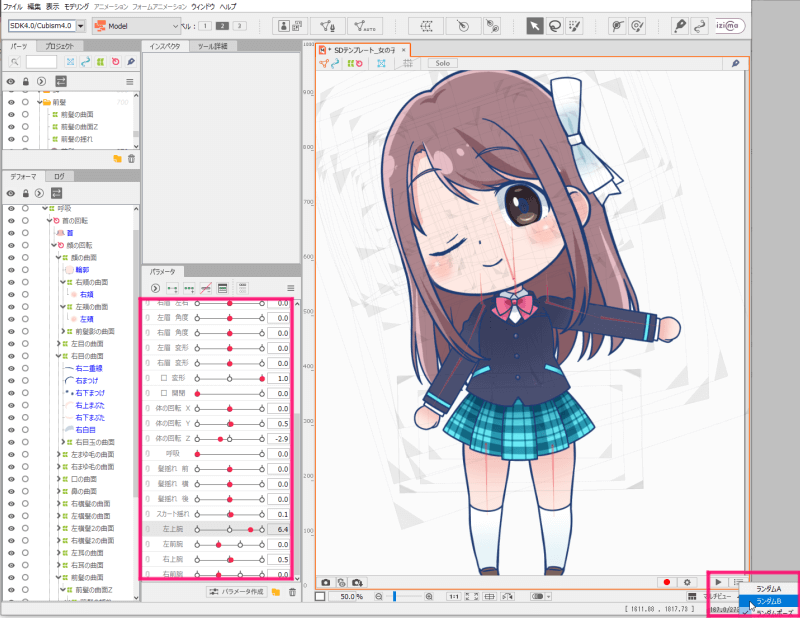Select the Lasso selection tool
The image size is (800, 618).
point(555,26)
